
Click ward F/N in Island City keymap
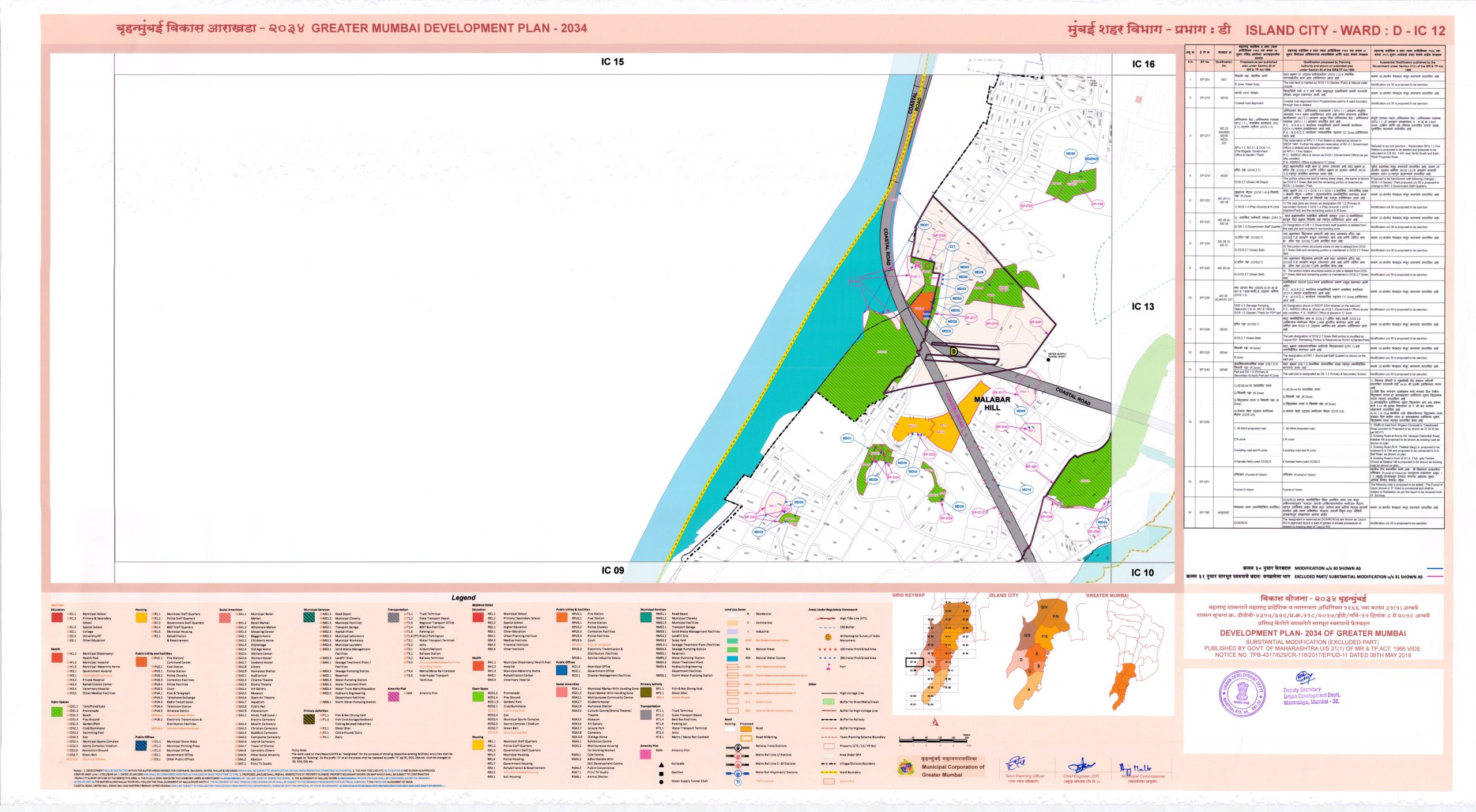1056,616
